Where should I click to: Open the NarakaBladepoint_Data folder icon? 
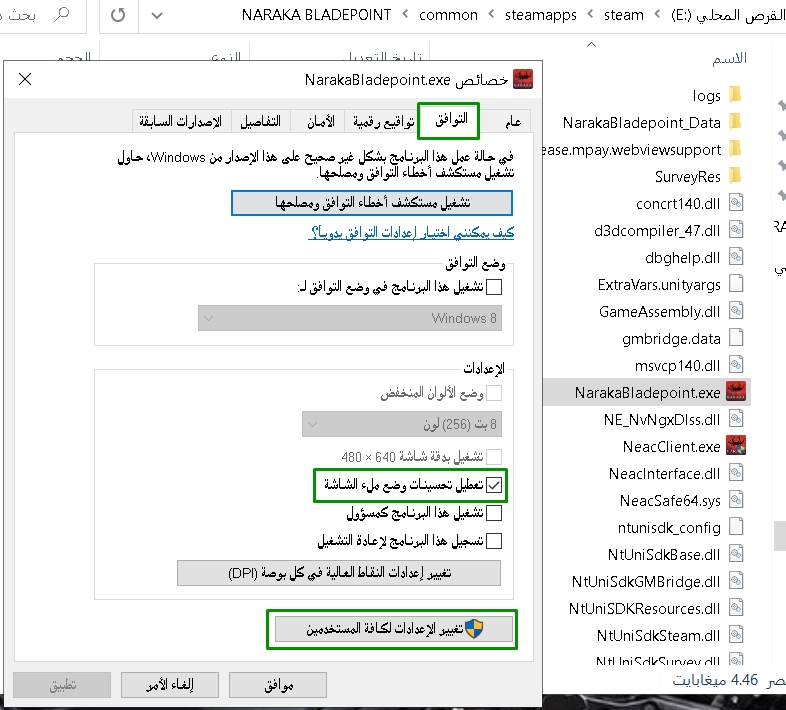[735, 122]
